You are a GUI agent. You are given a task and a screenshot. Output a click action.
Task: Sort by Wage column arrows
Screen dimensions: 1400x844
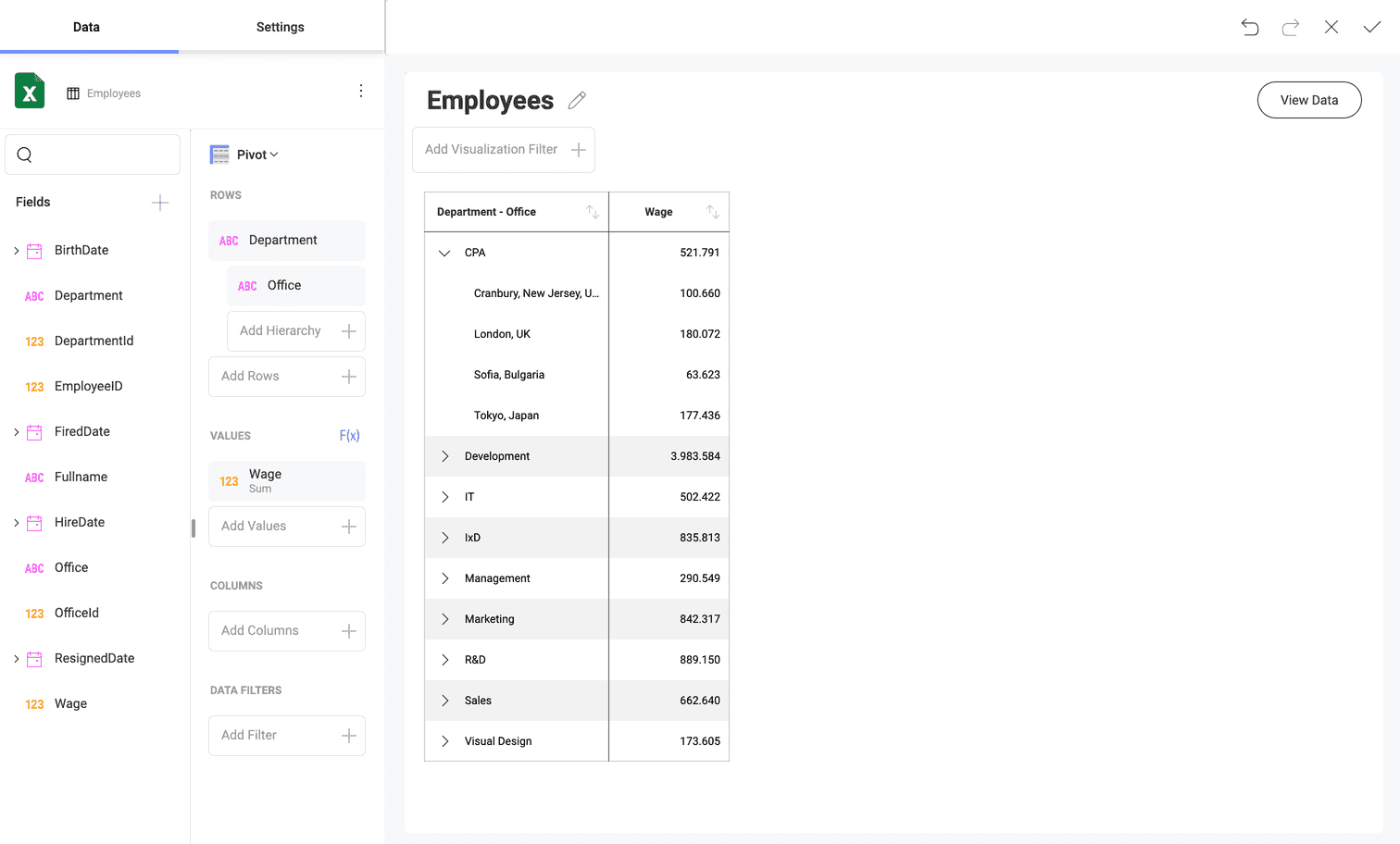[x=713, y=212]
